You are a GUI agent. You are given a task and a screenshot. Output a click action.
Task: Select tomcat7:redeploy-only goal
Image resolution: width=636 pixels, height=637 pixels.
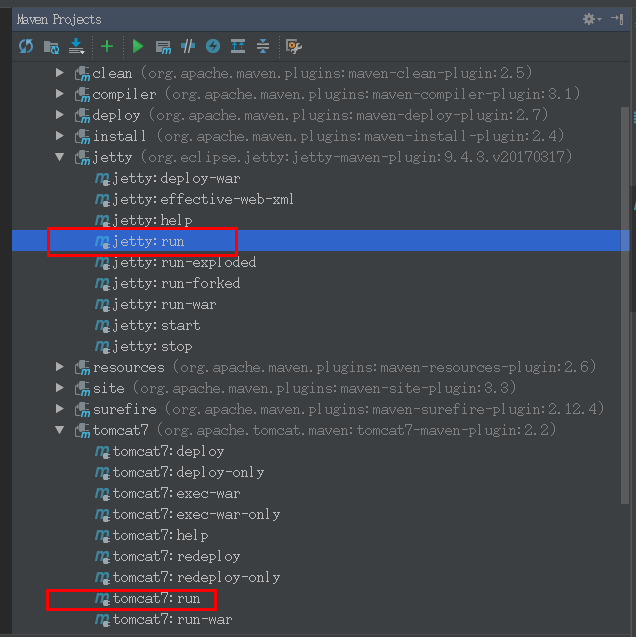click(x=188, y=577)
